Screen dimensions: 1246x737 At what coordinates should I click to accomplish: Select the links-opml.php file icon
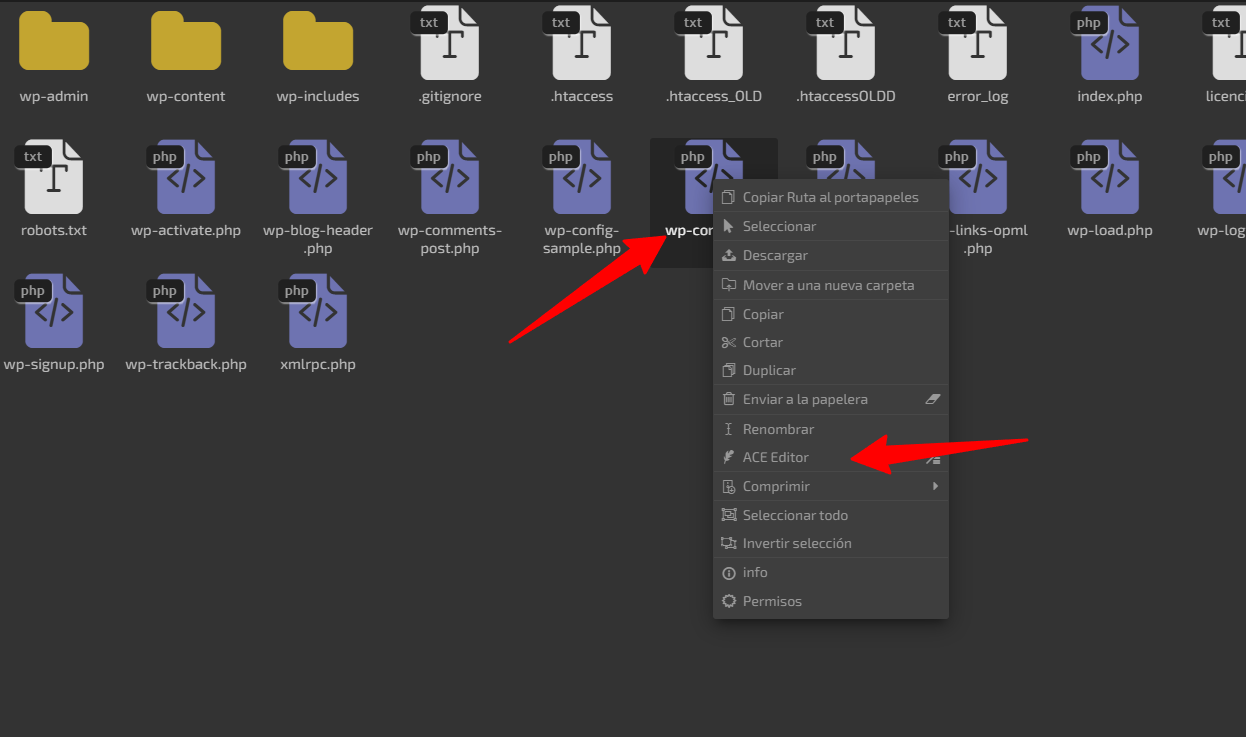(977, 177)
